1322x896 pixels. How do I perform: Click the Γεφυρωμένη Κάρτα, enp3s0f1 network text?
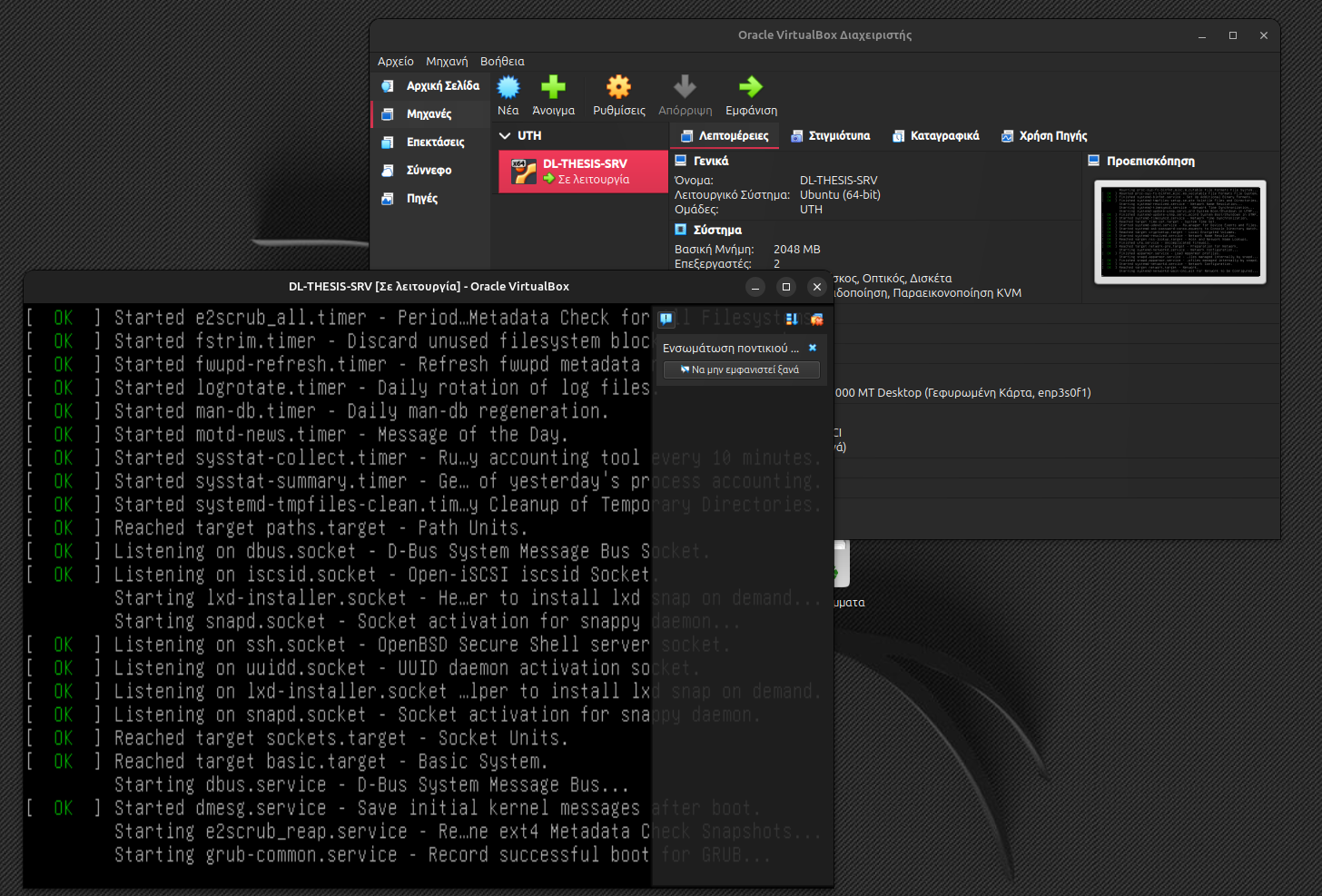1007,392
